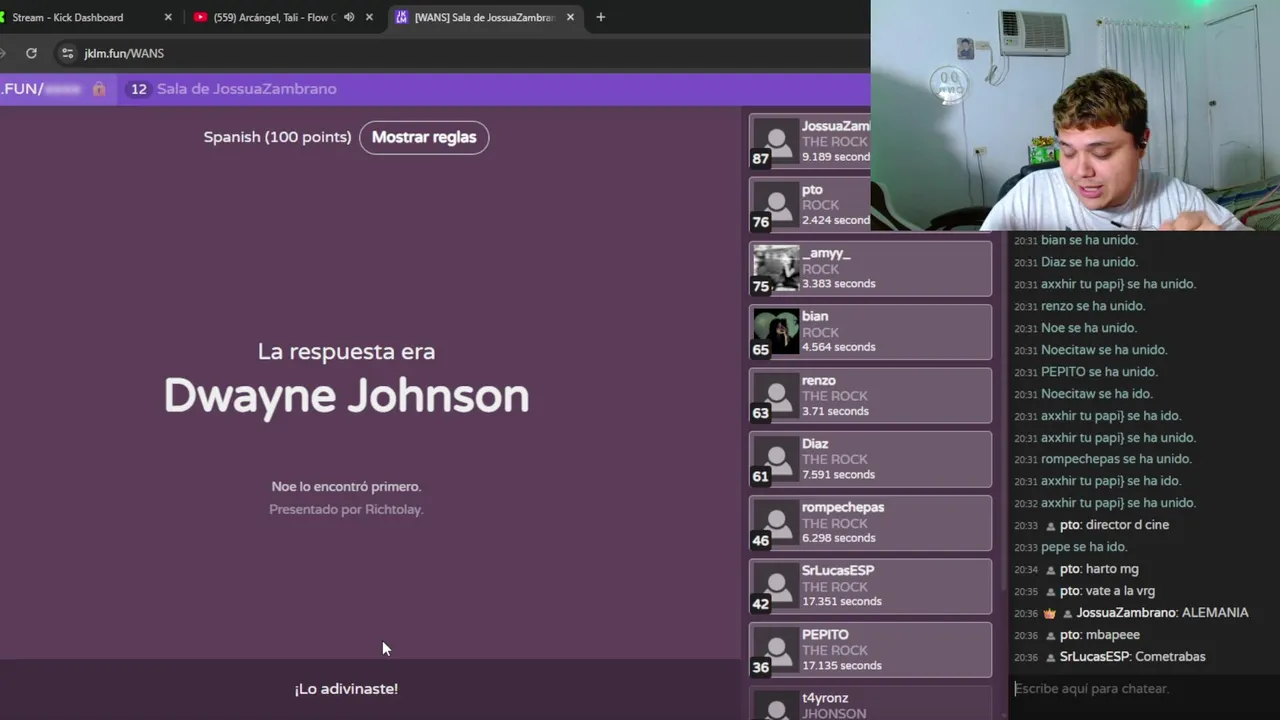The height and width of the screenshot is (720, 1280).
Task: Click Diaz's avatar icon
Action: click(776, 459)
